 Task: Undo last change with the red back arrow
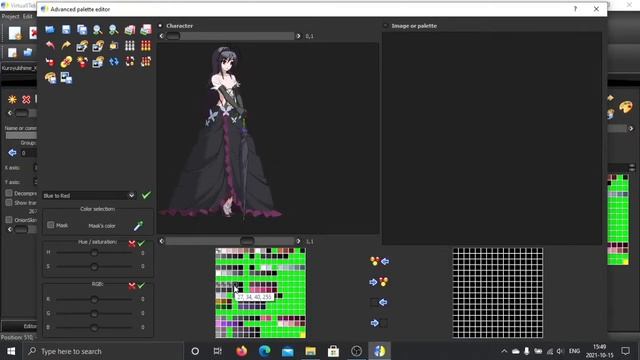point(50,45)
